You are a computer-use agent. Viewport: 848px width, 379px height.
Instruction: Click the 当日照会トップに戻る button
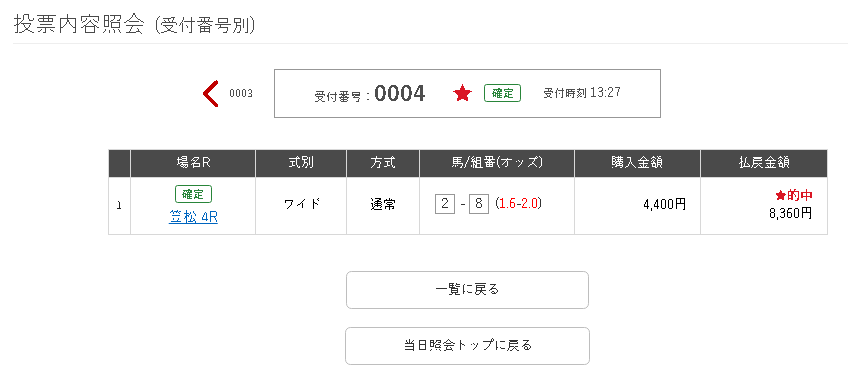(x=467, y=346)
